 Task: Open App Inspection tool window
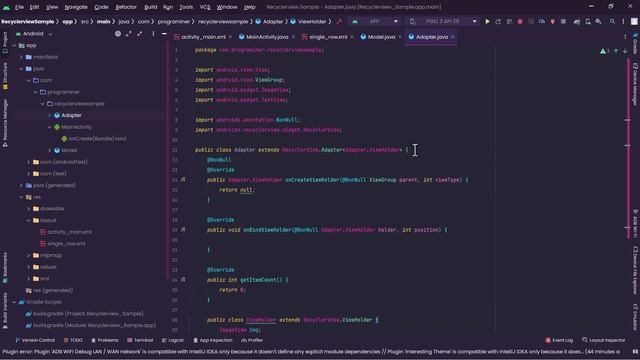[213, 340]
